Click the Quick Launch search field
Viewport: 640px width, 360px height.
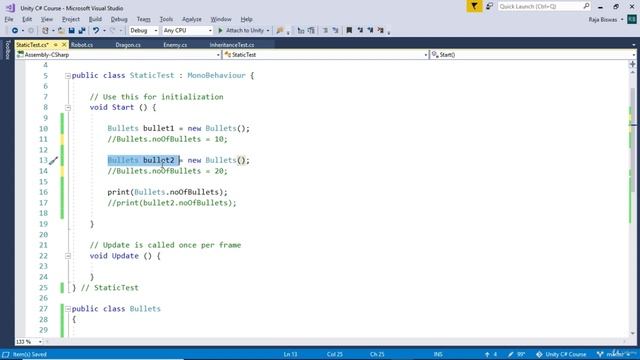click(x=544, y=6)
